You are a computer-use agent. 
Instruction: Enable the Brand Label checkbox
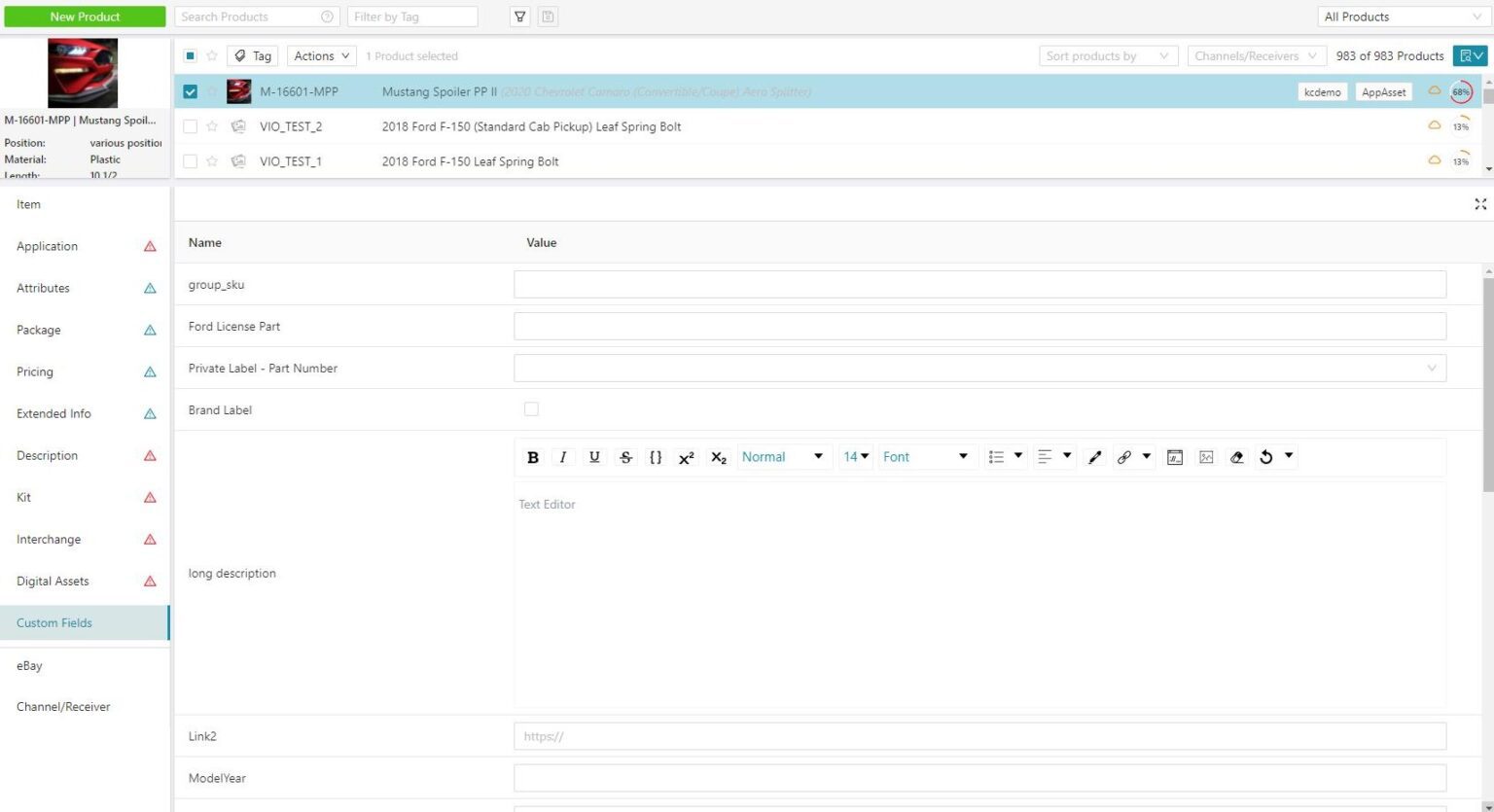click(531, 409)
